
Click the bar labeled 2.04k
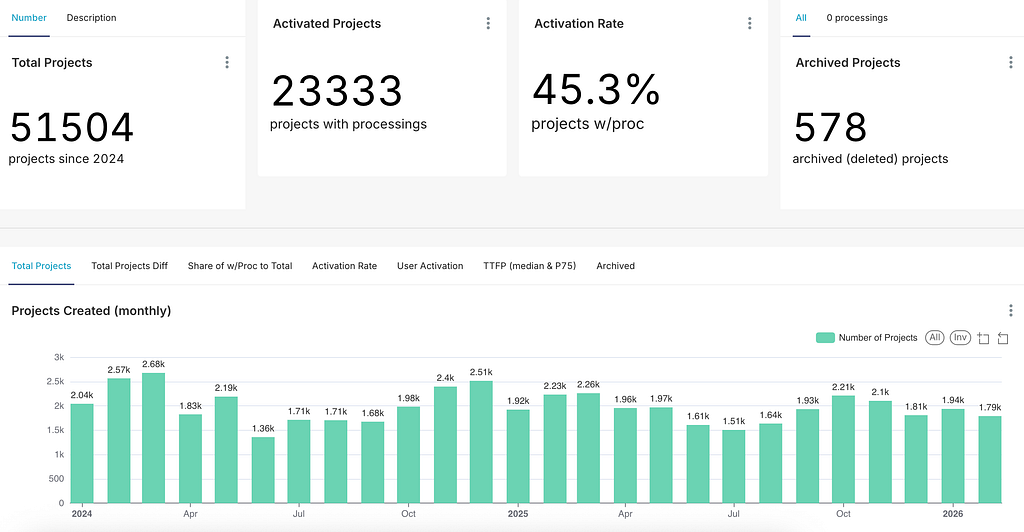[82, 454]
